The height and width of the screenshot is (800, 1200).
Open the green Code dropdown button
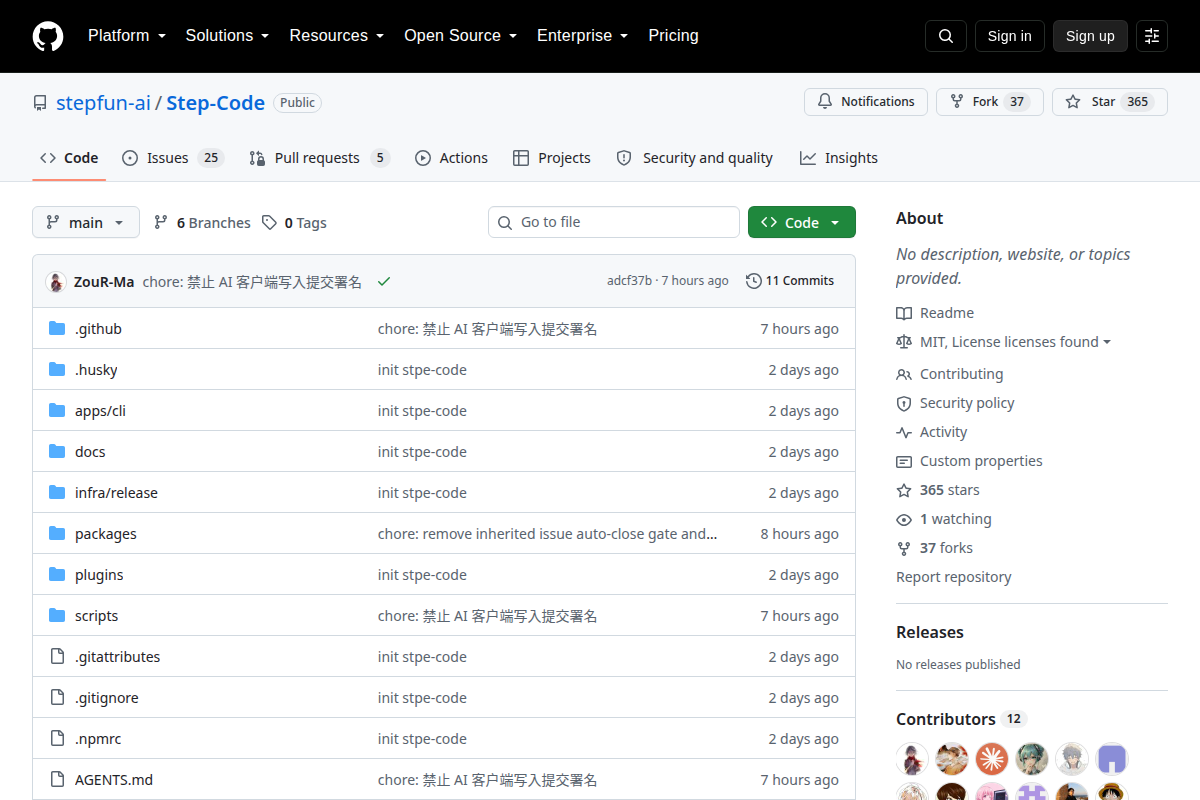802,223
